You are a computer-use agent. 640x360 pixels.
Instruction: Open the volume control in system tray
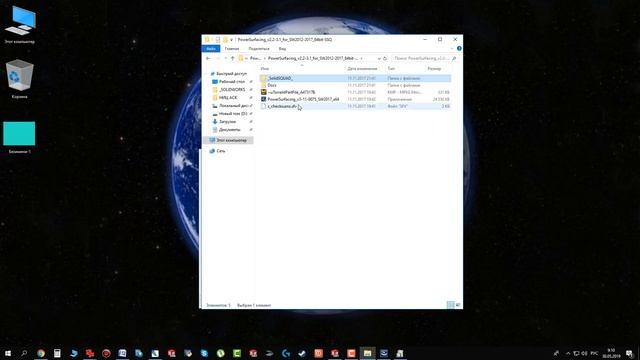point(584,353)
